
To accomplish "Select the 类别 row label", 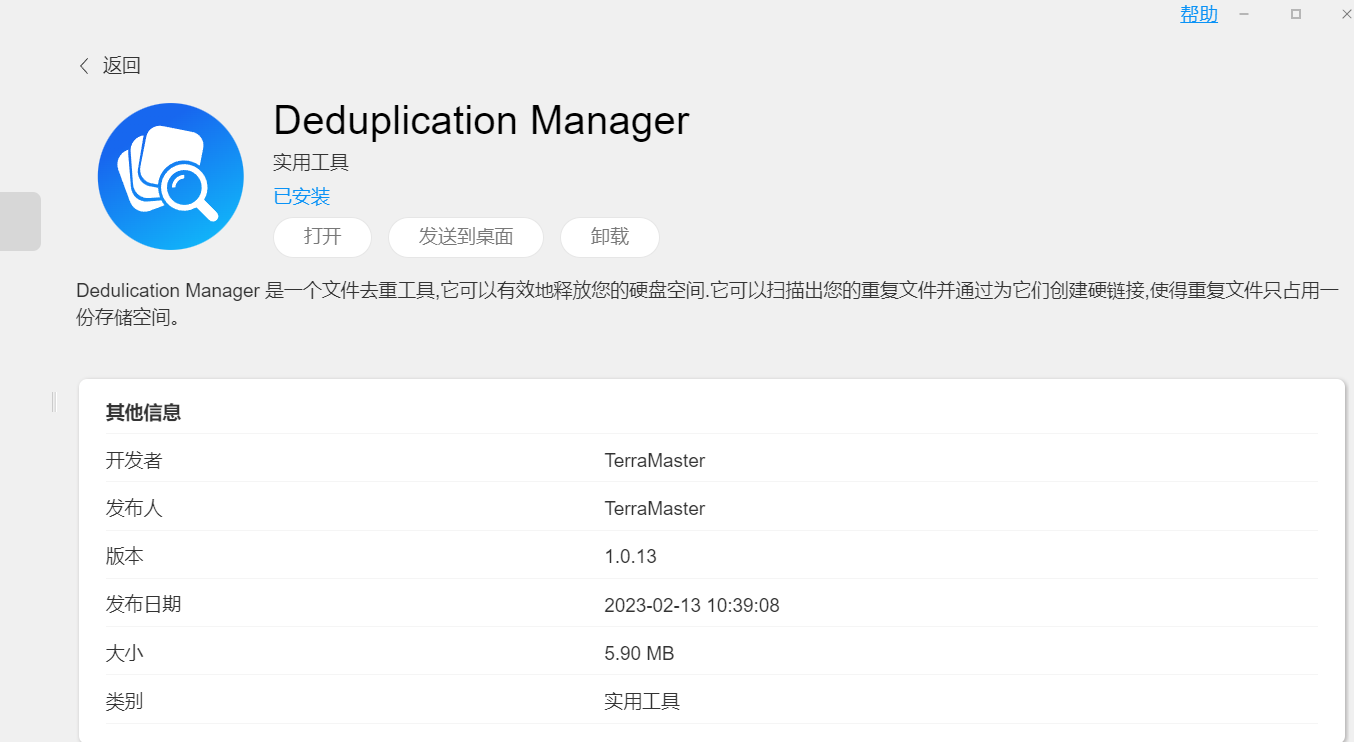I will coord(125,701).
